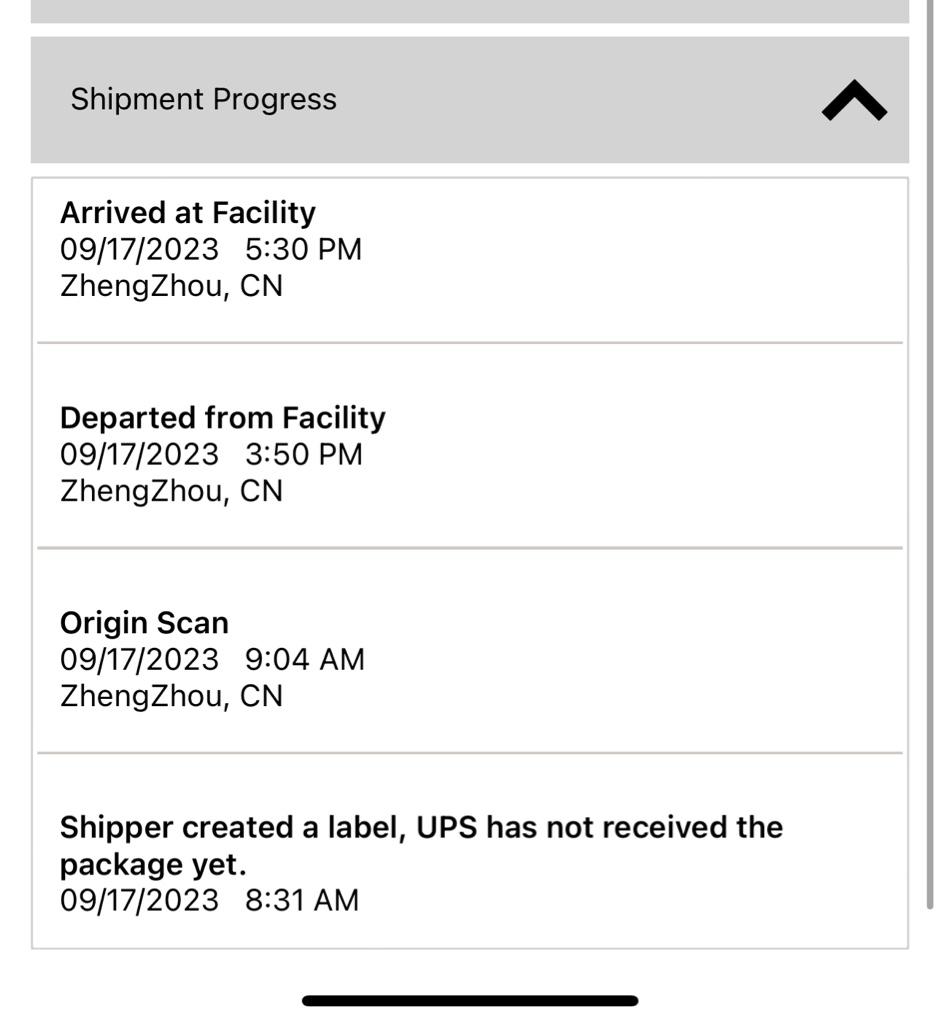Tap the iOS home indicator bar
Image resolution: width=941 pixels, height=1024 pixels.
click(470, 1000)
